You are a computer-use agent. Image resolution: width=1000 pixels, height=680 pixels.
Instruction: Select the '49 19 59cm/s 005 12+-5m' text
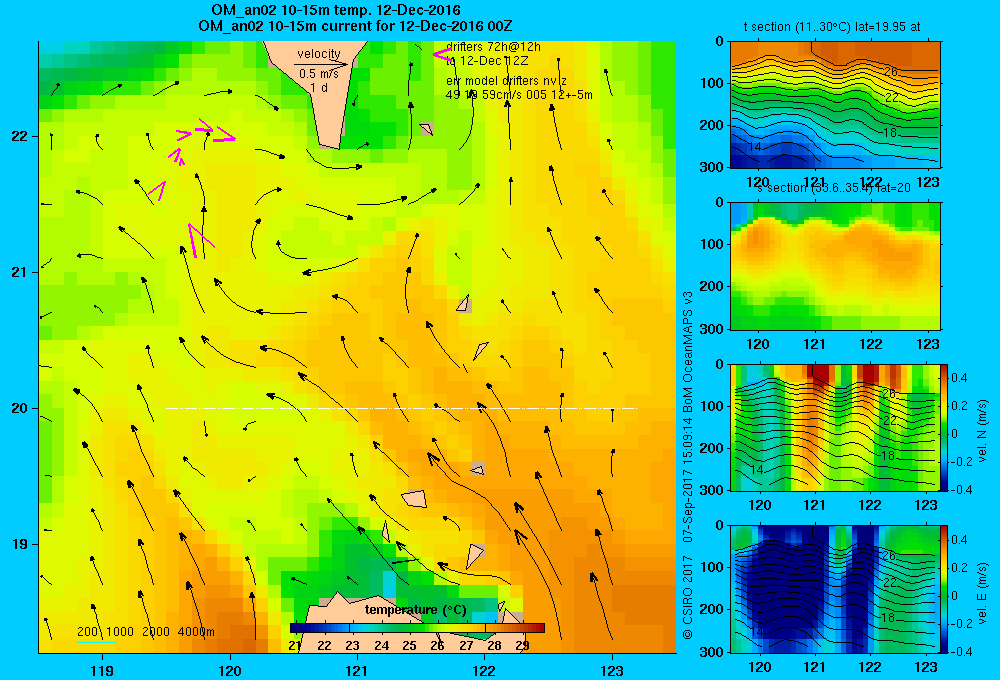tap(519, 95)
